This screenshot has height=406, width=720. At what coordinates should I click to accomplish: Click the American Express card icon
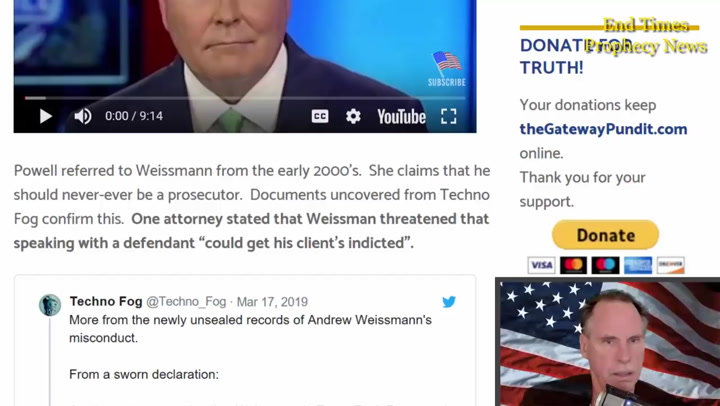[x=638, y=265]
